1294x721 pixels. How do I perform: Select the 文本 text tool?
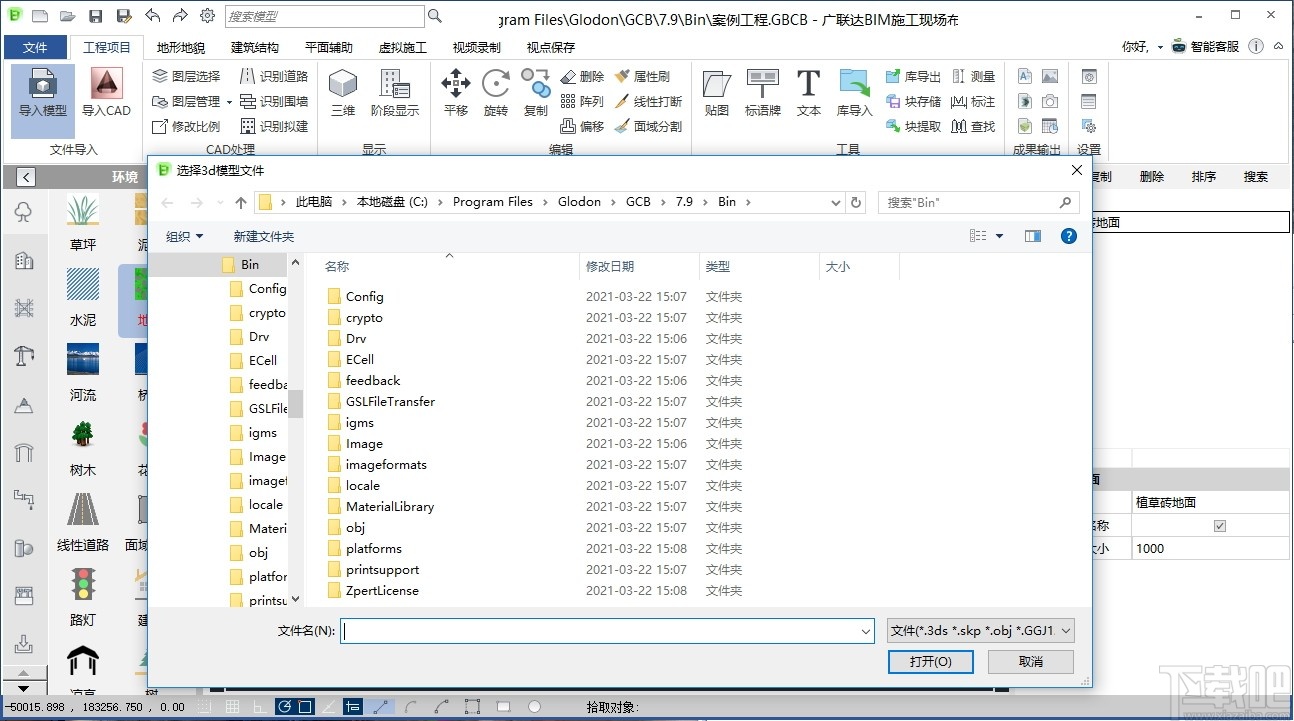pos(809,92)
